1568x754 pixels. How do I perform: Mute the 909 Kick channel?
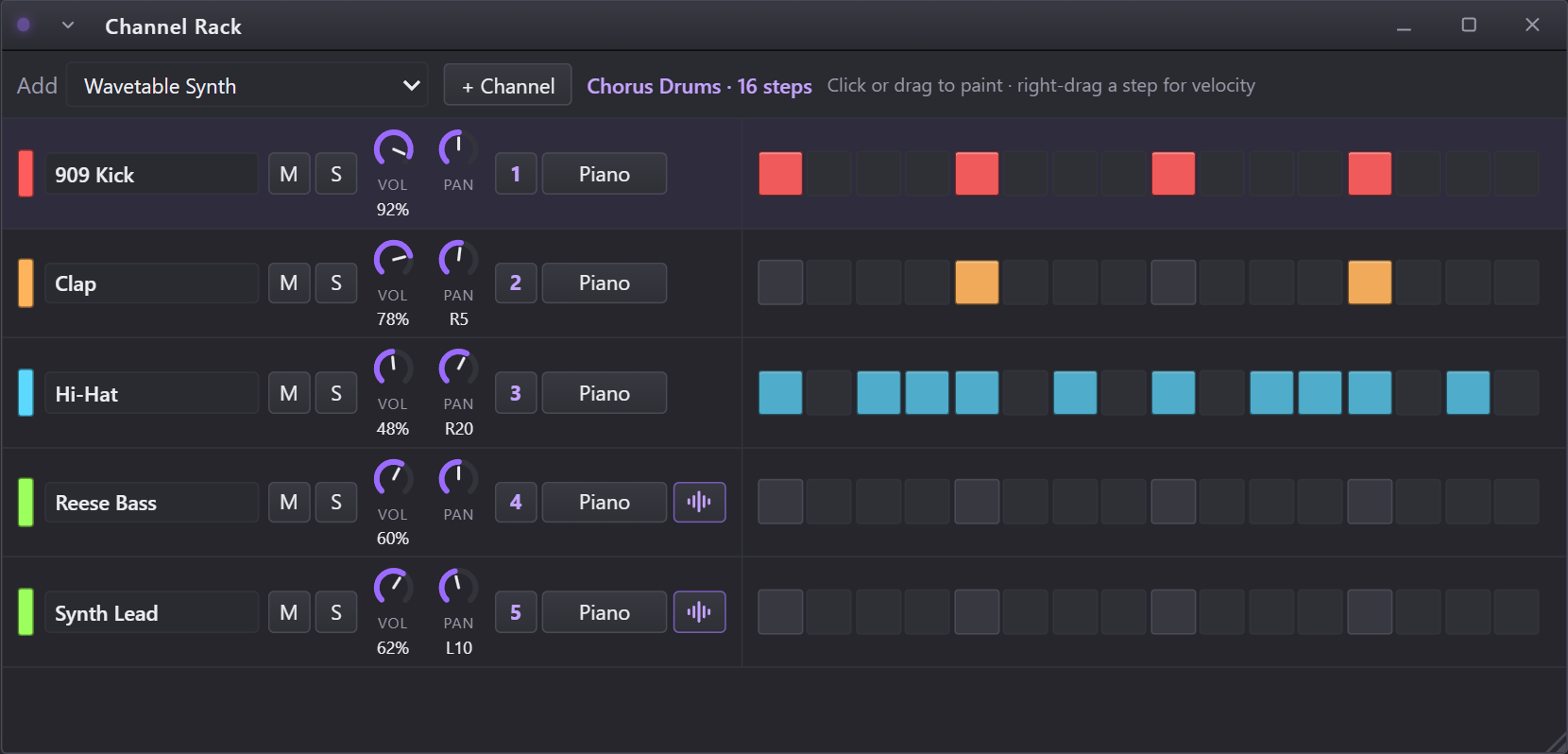pos(289,174)
